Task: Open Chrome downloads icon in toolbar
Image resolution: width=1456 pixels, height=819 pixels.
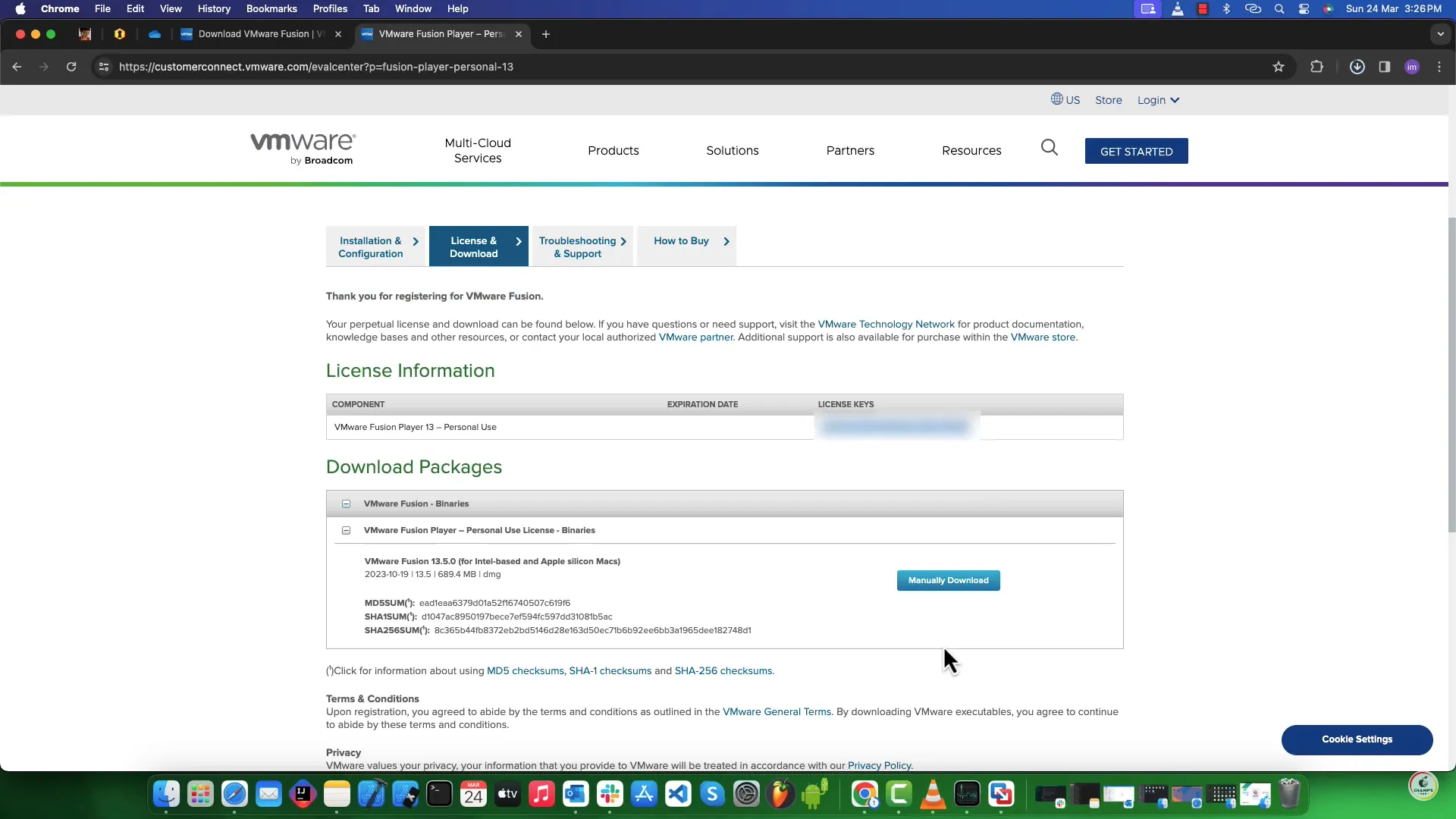Action: click(x=1357, y=67)
